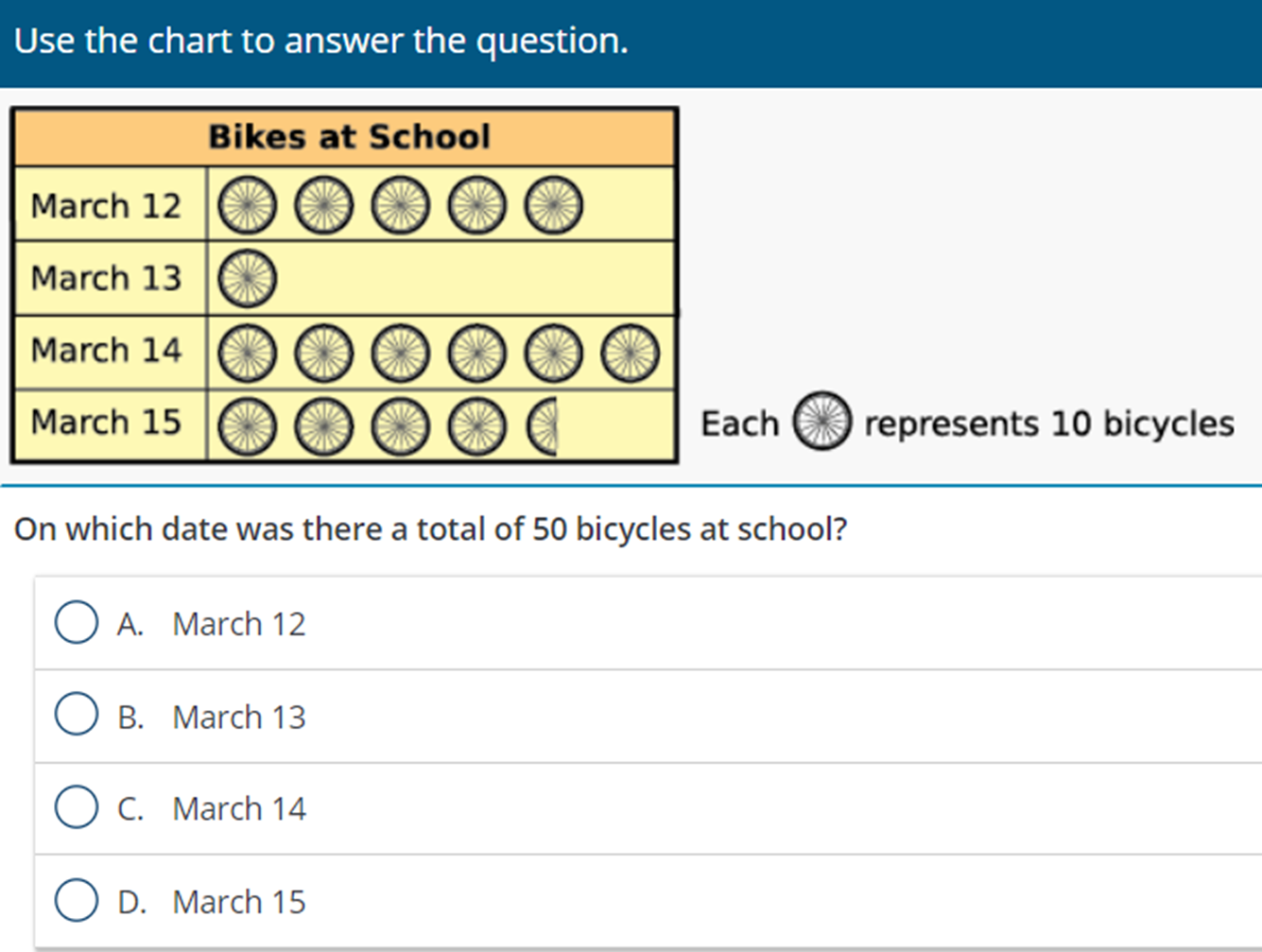
Task: Click the March 13 answer text
Action: click(238, 717)
